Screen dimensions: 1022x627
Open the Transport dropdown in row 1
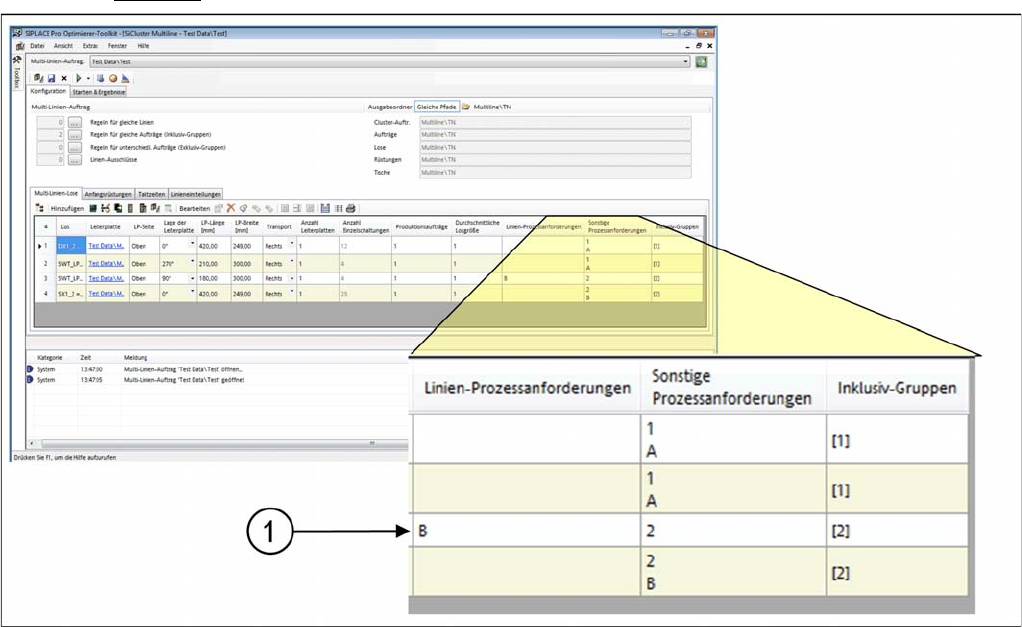292,244
